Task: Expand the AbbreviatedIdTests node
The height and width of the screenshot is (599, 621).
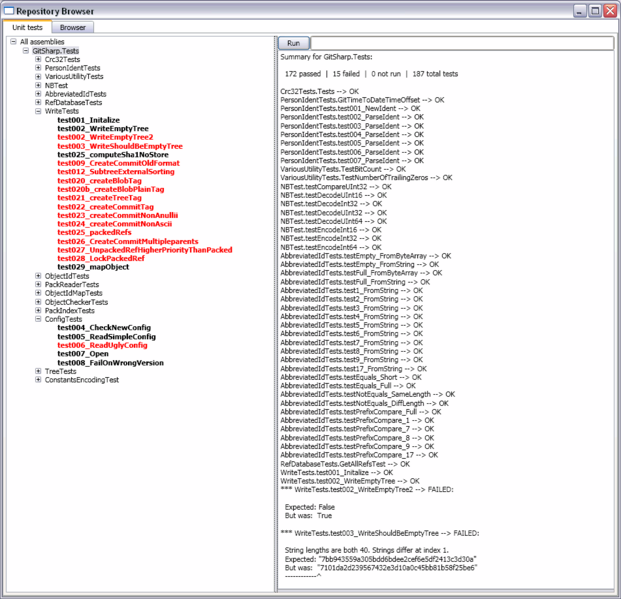Action: click(38, 94)
